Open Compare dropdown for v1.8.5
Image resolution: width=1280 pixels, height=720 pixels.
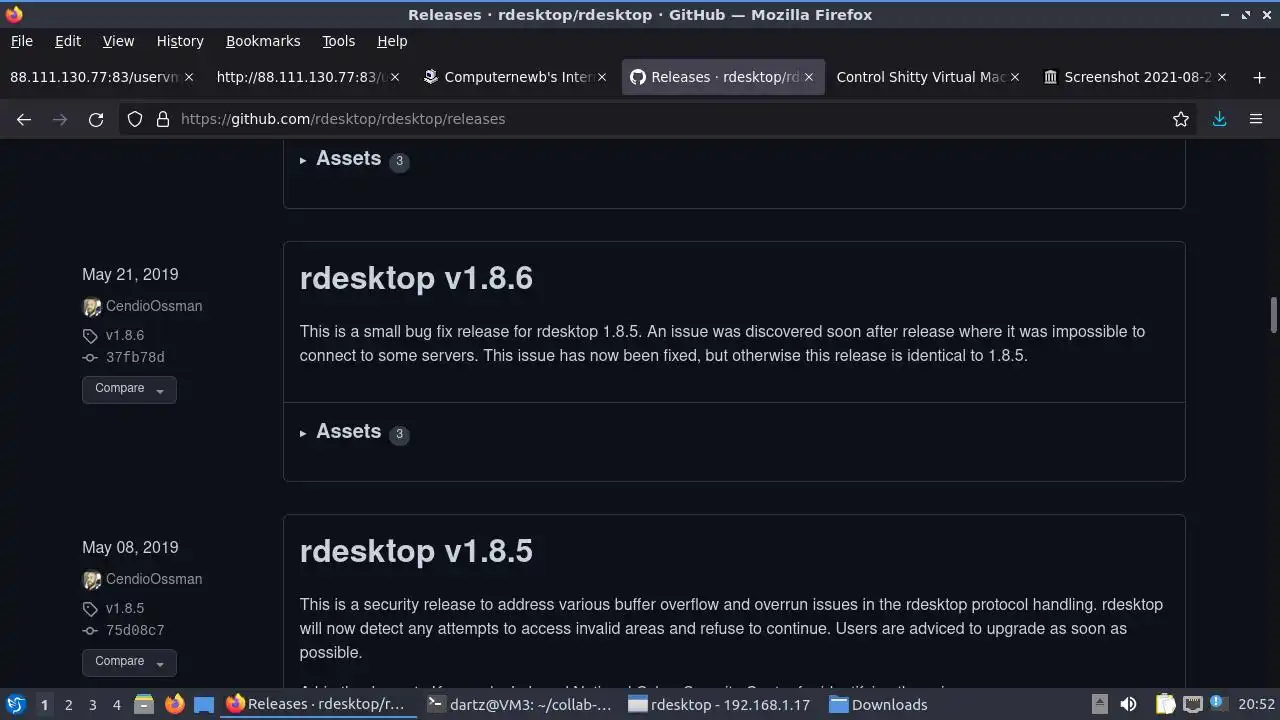pos(129,662)
